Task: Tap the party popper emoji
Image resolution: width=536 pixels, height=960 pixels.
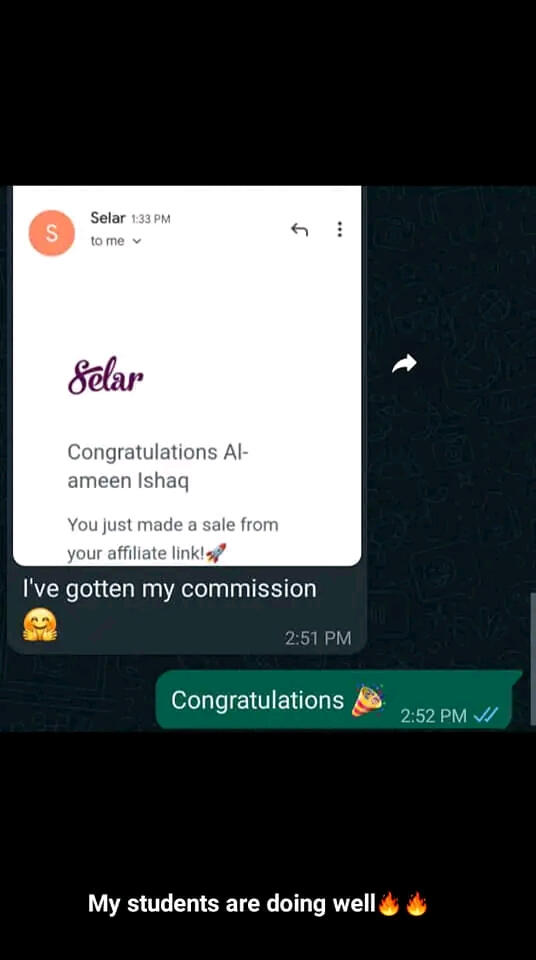Action: tap(367, 701)
